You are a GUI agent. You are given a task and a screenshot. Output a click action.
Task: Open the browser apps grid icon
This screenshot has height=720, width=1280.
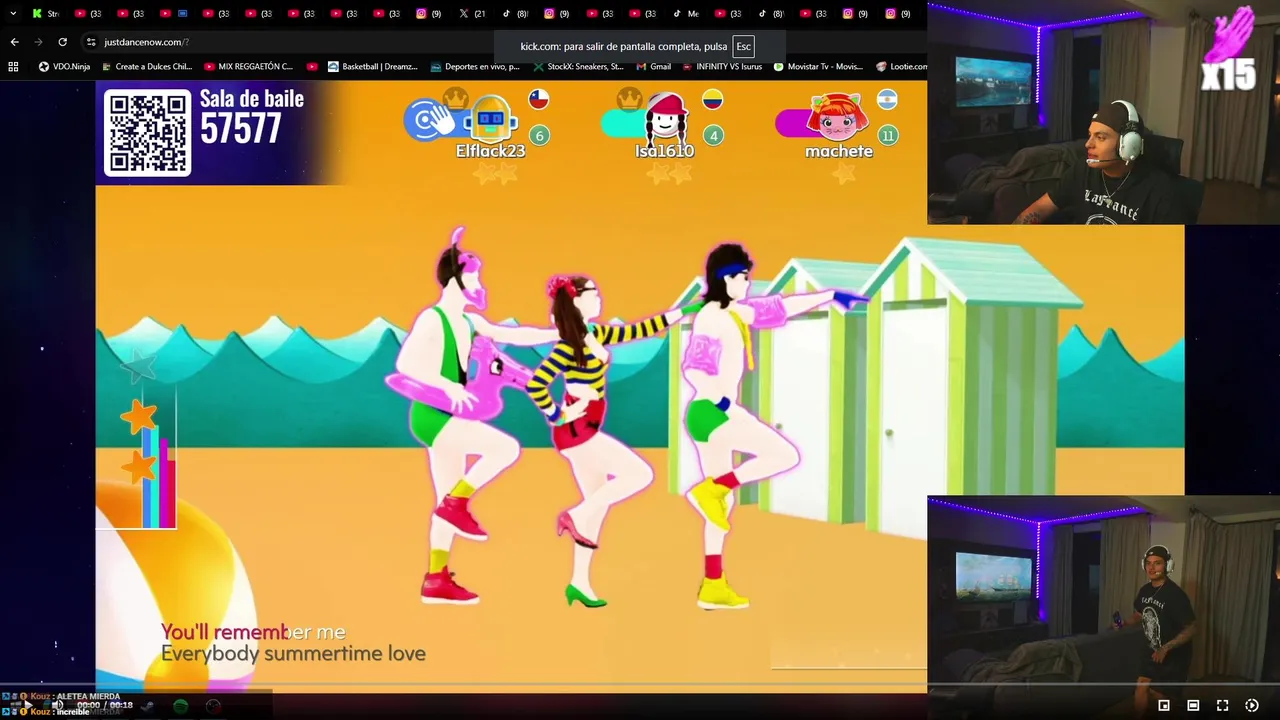pos(13,67)
